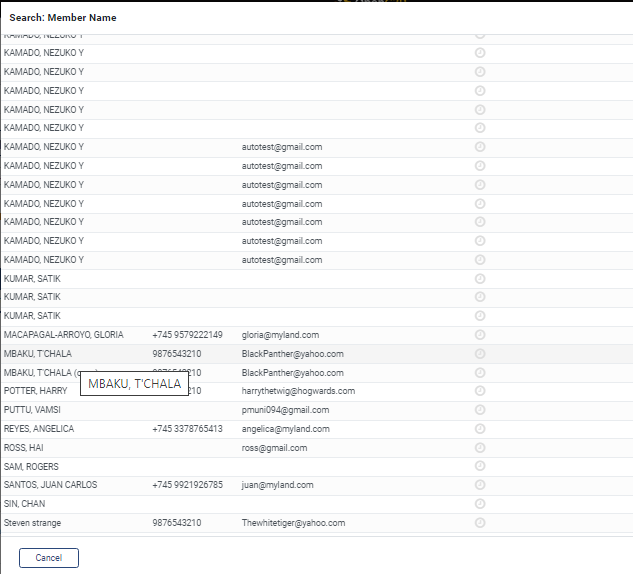
Task: Select member name POTTER, HARRY
Action: (35, 391)
